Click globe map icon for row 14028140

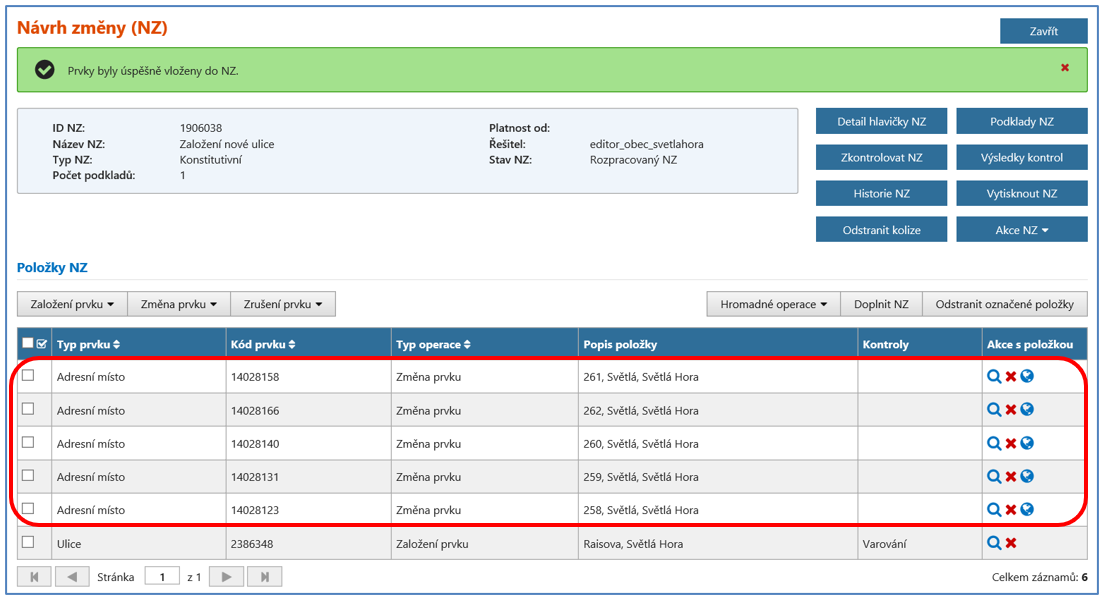[1027, 443]
